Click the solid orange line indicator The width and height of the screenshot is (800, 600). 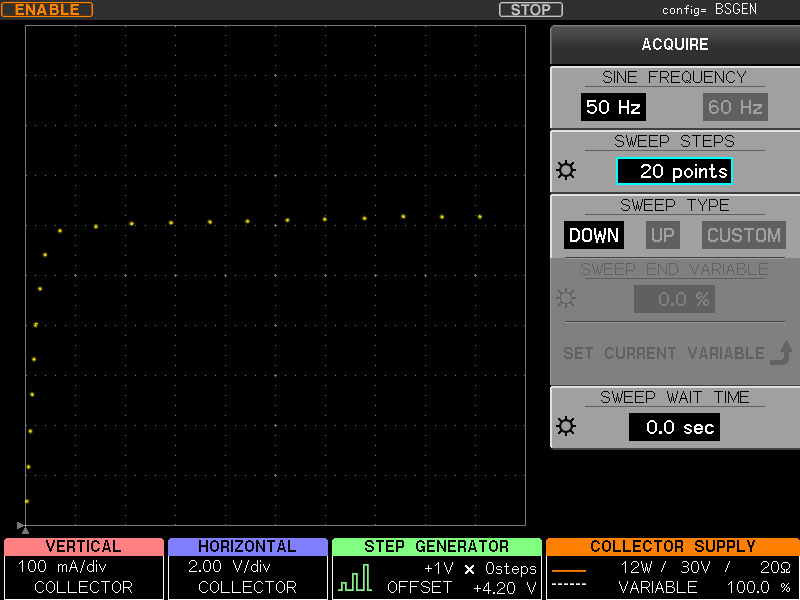tap(569, 570)
